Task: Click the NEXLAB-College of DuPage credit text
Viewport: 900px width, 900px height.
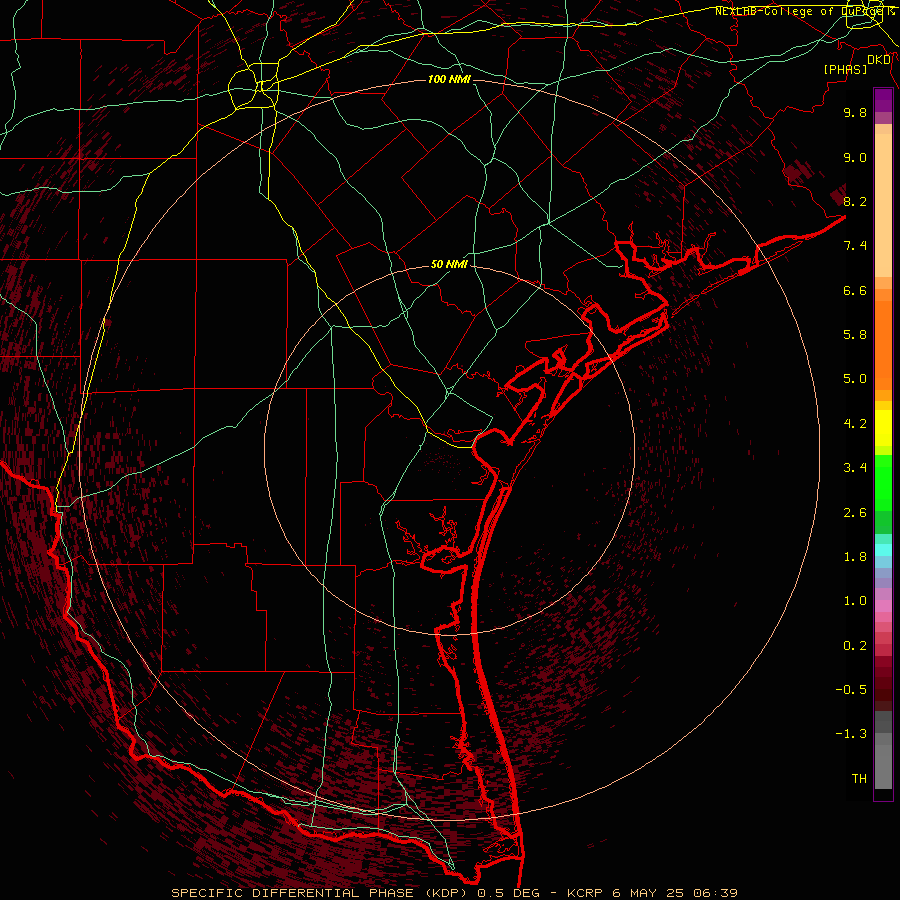Action: pos(804,11)
